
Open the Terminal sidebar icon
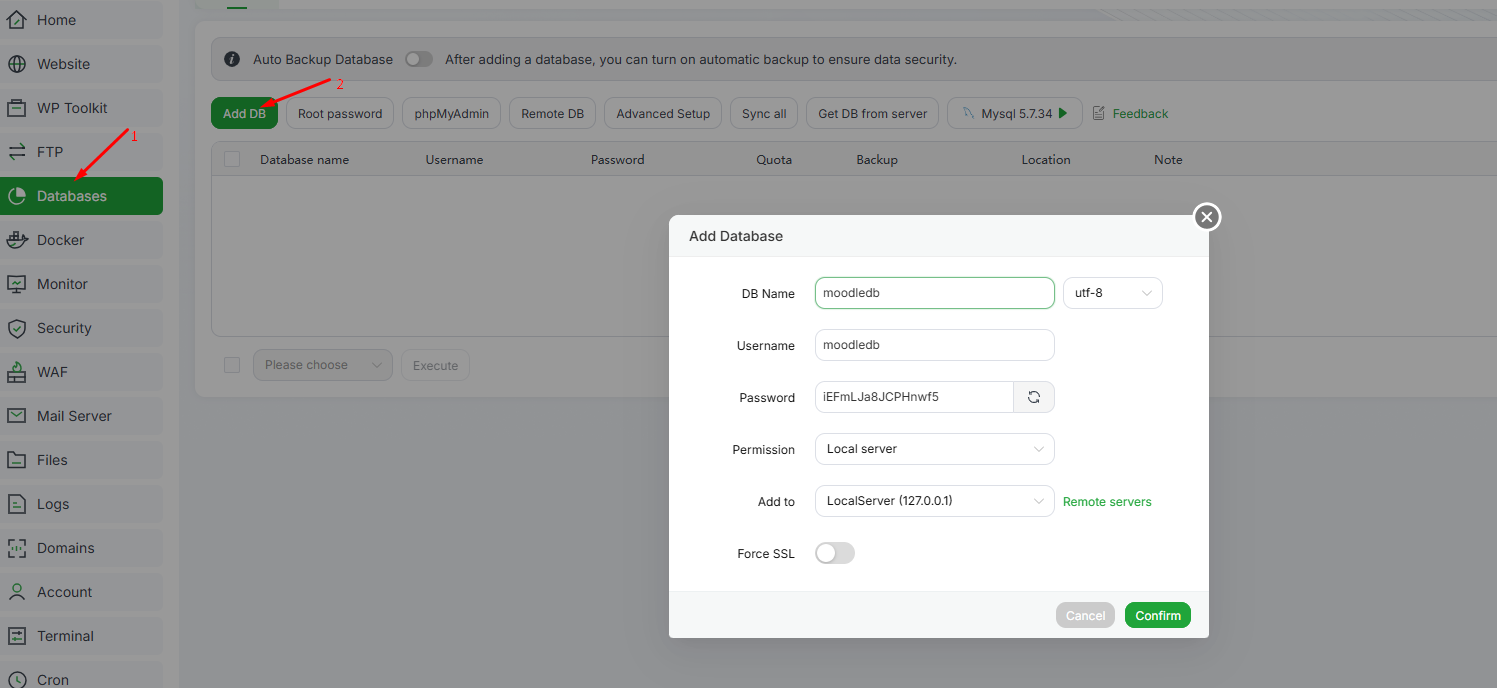[x=17, y=636]
